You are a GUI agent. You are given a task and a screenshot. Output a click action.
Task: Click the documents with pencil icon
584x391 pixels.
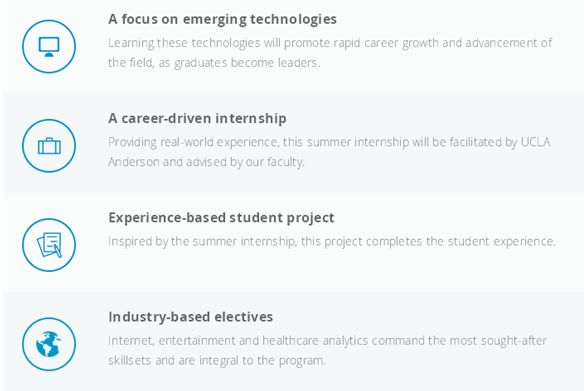click(x=49, y=245)
